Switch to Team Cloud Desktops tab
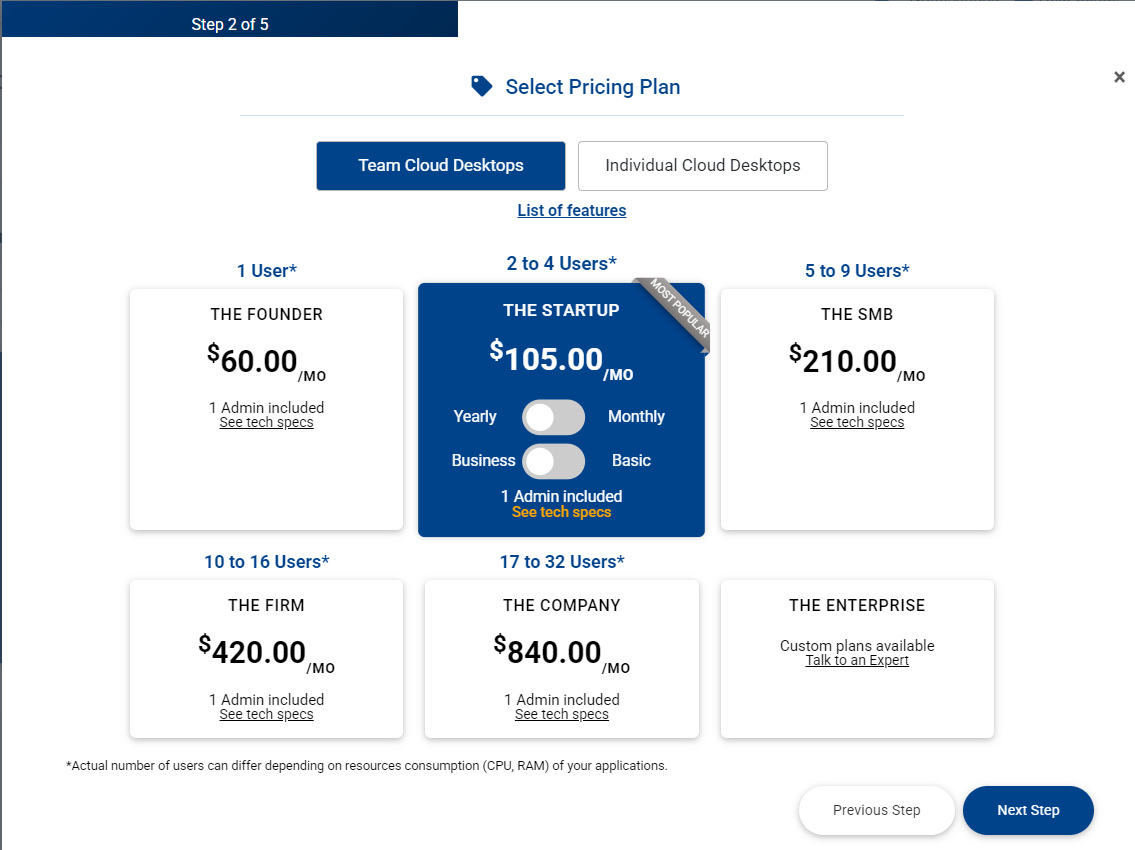Image resolution: width=1135 pixels, height=850 pixels. click(441, 166)
